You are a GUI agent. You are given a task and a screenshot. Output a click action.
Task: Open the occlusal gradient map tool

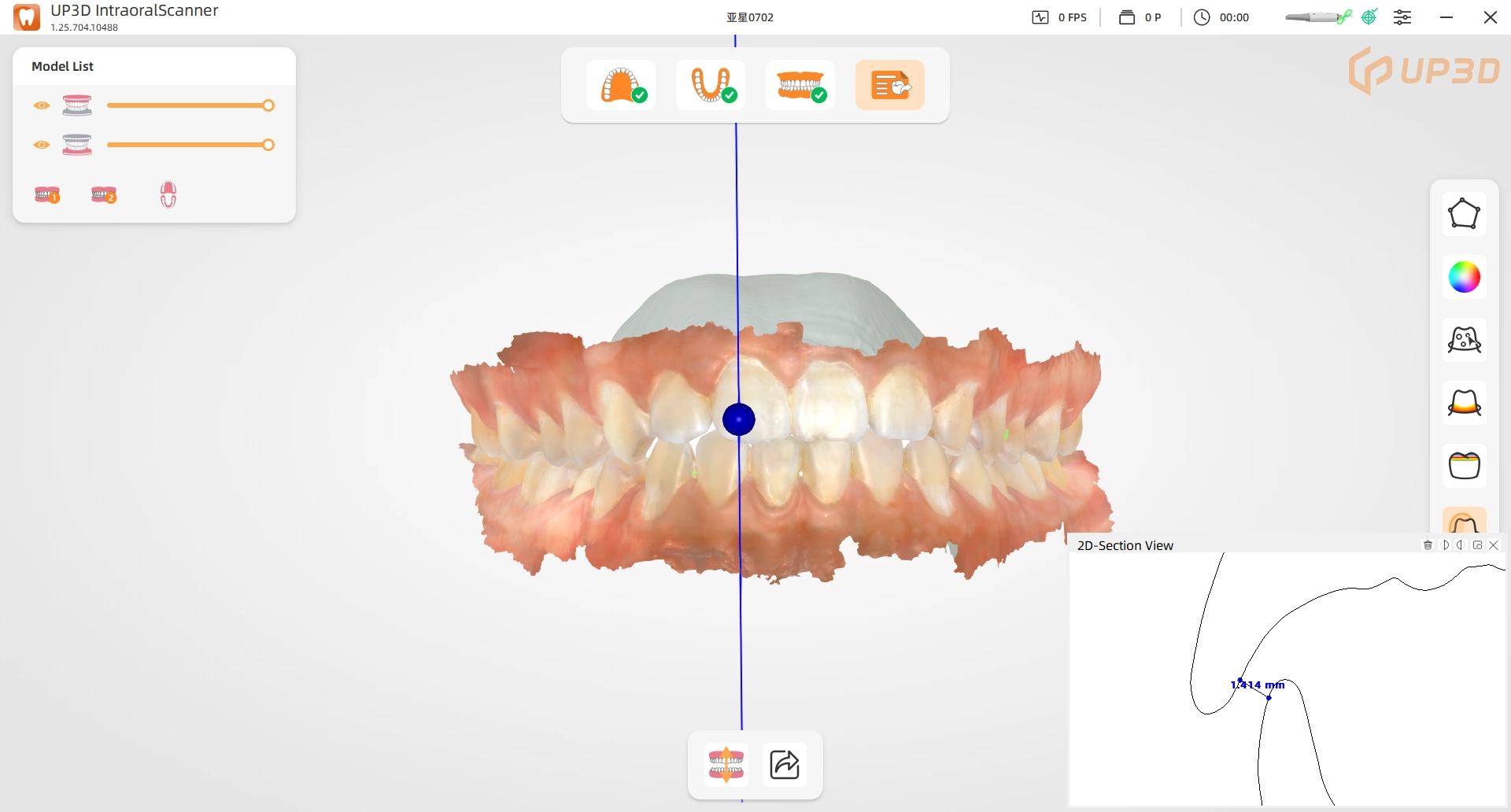[1464, 466]
